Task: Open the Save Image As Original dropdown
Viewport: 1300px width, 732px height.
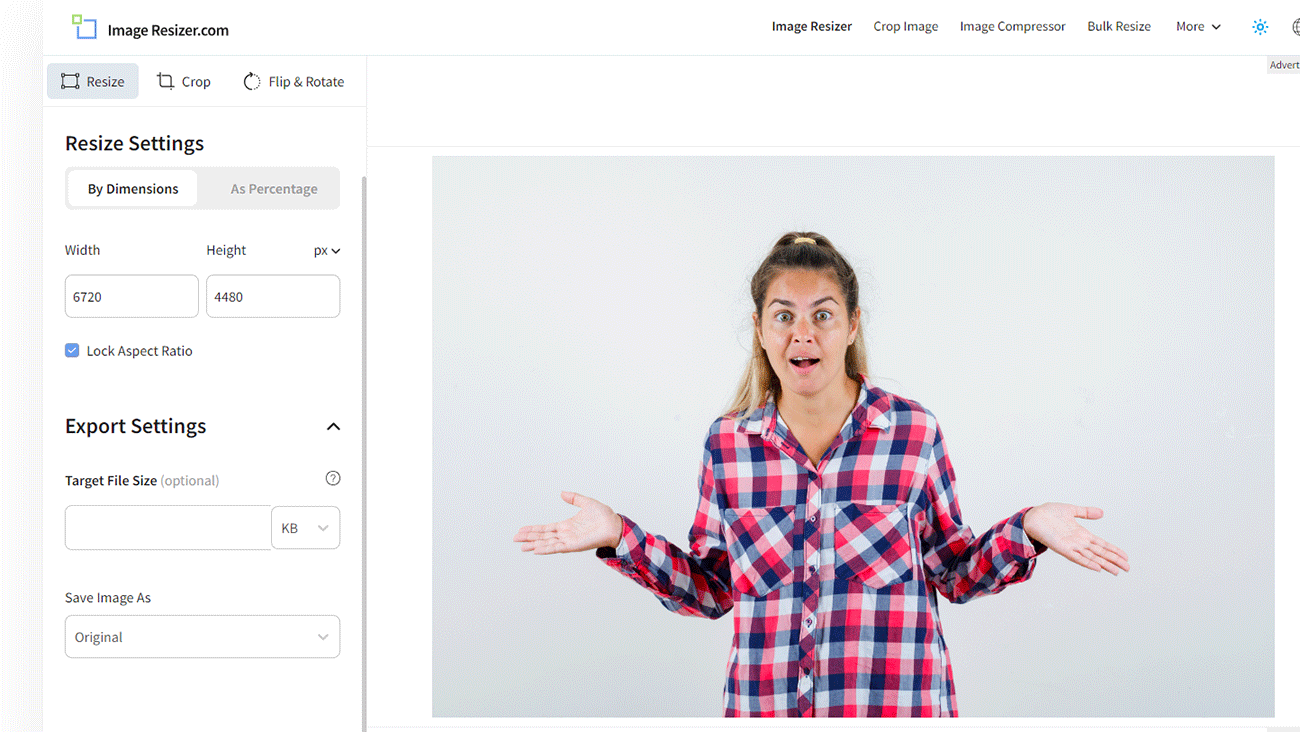Action: click(202, 637)
